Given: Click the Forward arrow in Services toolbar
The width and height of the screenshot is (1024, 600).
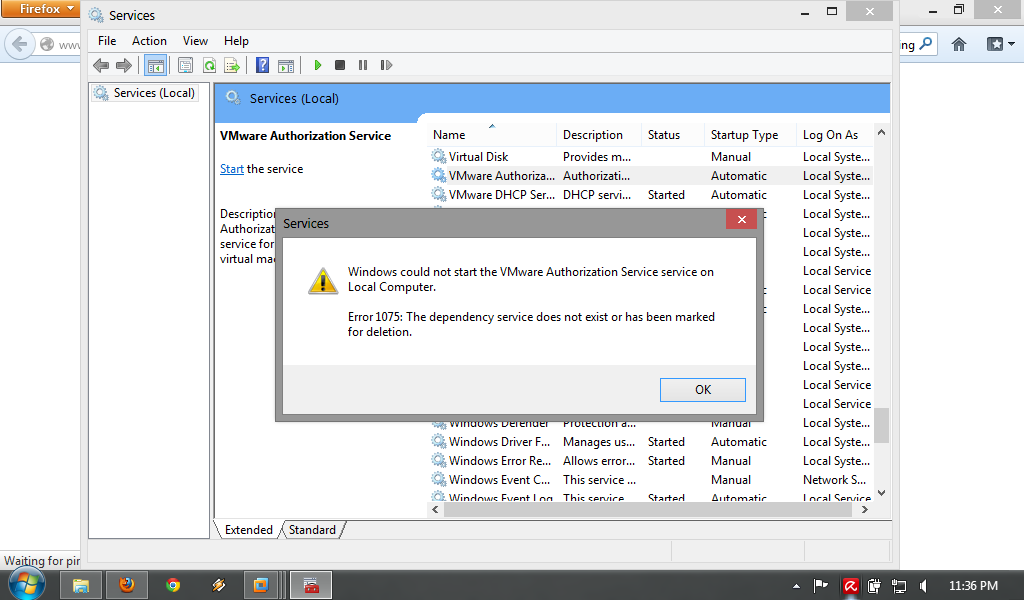Looking at the screenshot, I should (x=123, y=65).
